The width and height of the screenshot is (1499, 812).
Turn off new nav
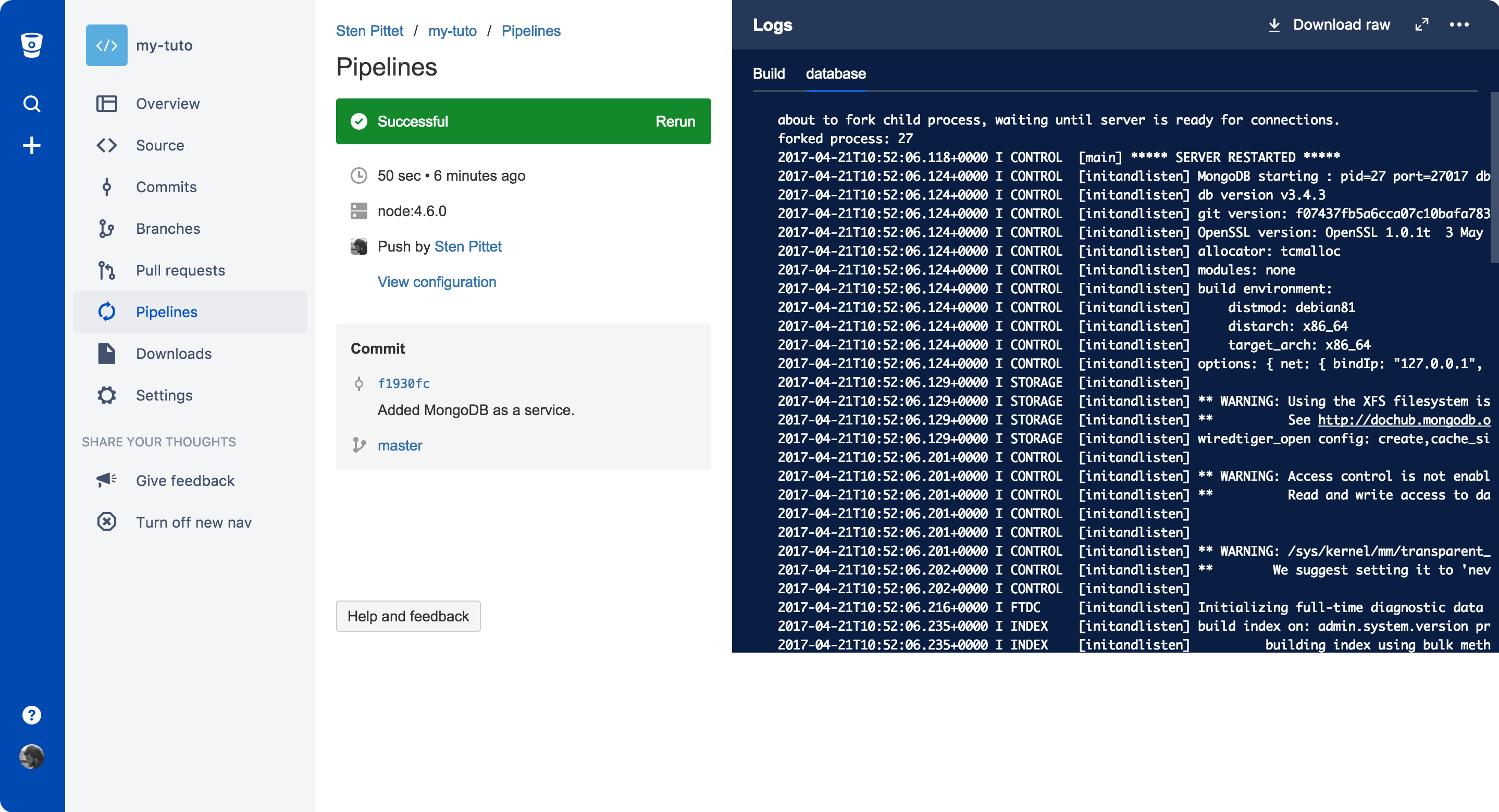point(193,522)
